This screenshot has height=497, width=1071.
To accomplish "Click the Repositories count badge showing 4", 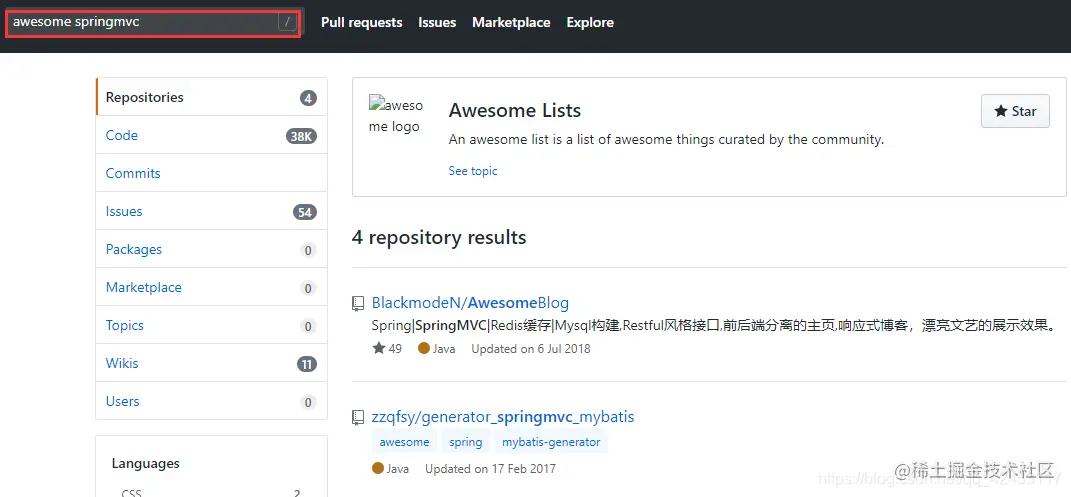I will click(x=308, y=98).
